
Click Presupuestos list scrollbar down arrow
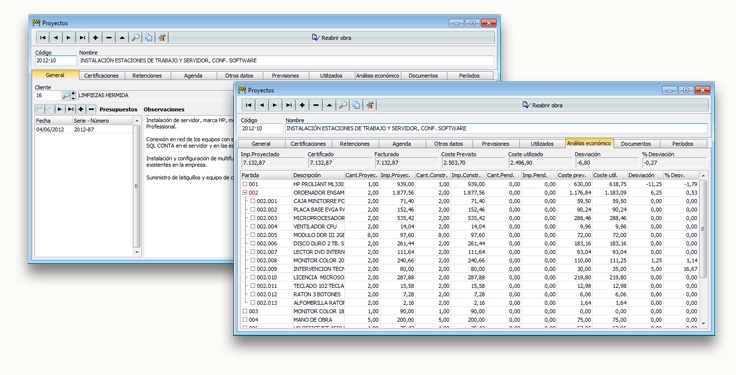[137, 253]
